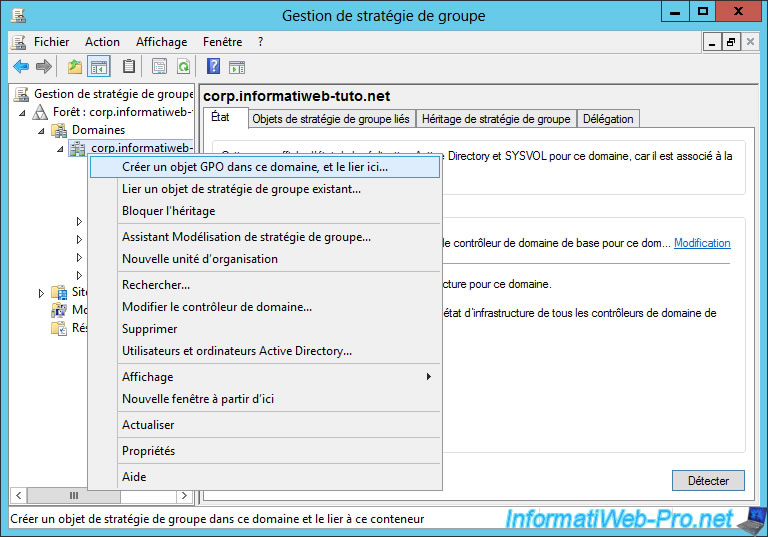The height and width of the screenshot is (537, 768).
Task: Switch to the État tab
Action: (x=224, y=118)
